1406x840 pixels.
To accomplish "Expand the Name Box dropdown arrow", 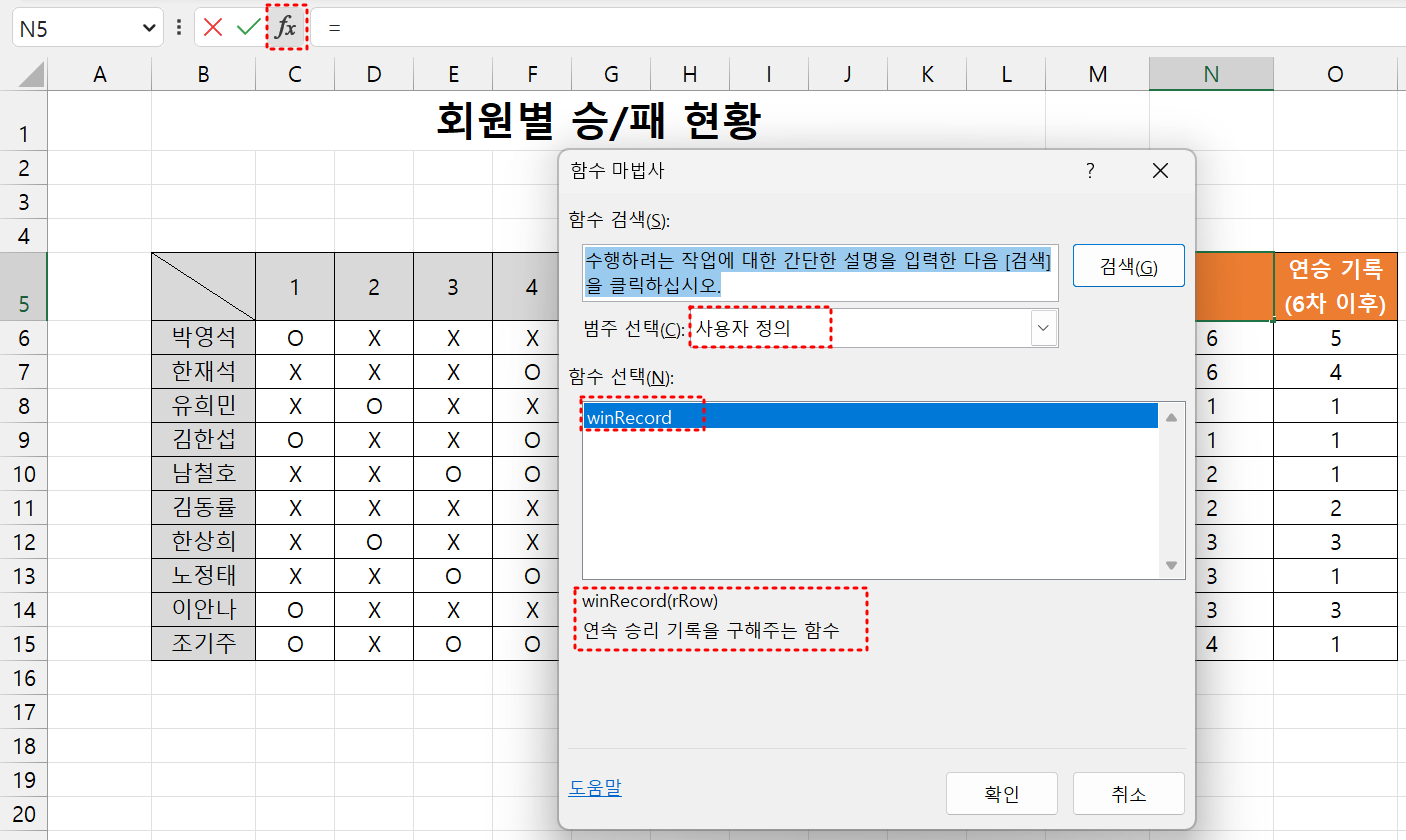I will 149,29.
